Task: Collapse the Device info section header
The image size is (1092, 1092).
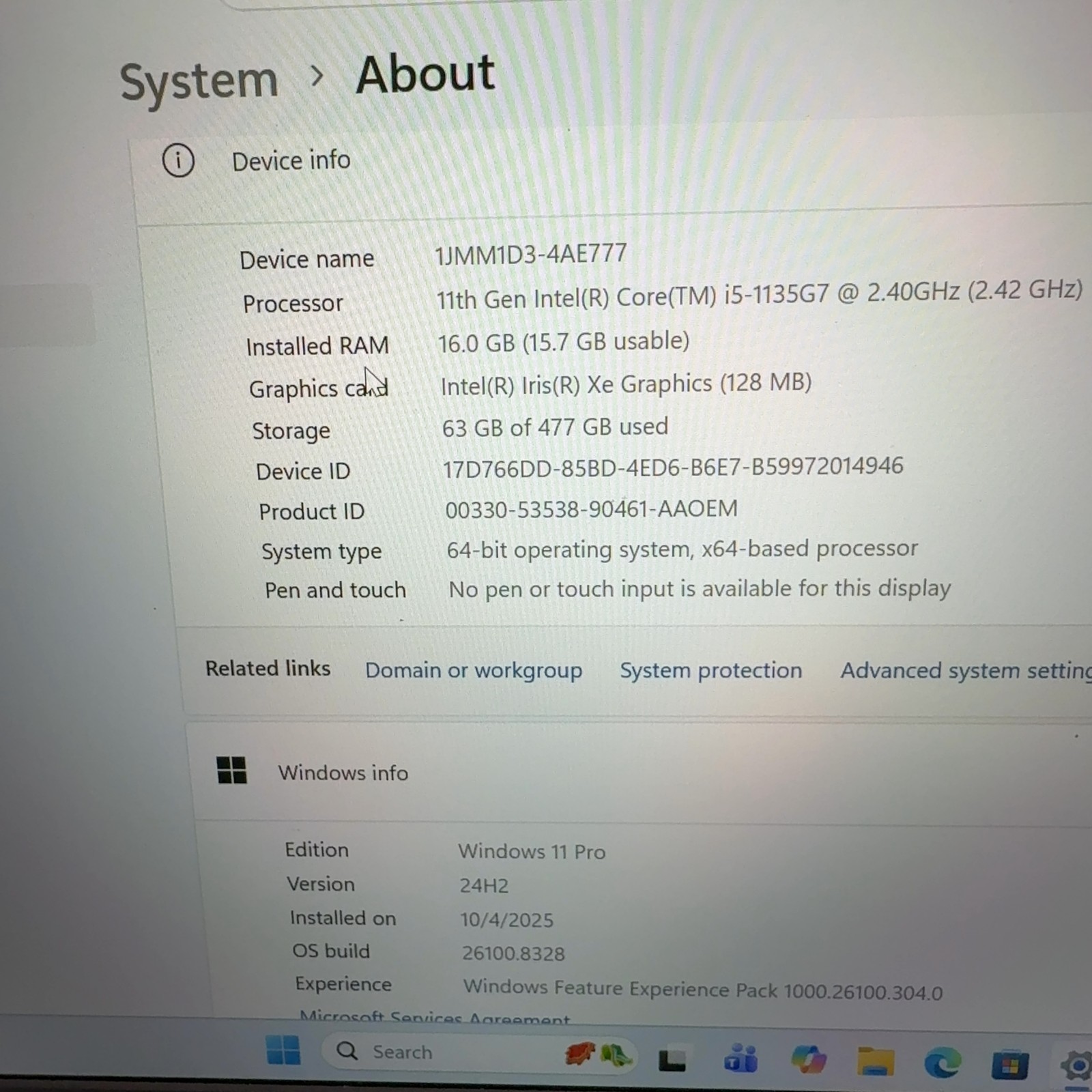Action: 611,171
